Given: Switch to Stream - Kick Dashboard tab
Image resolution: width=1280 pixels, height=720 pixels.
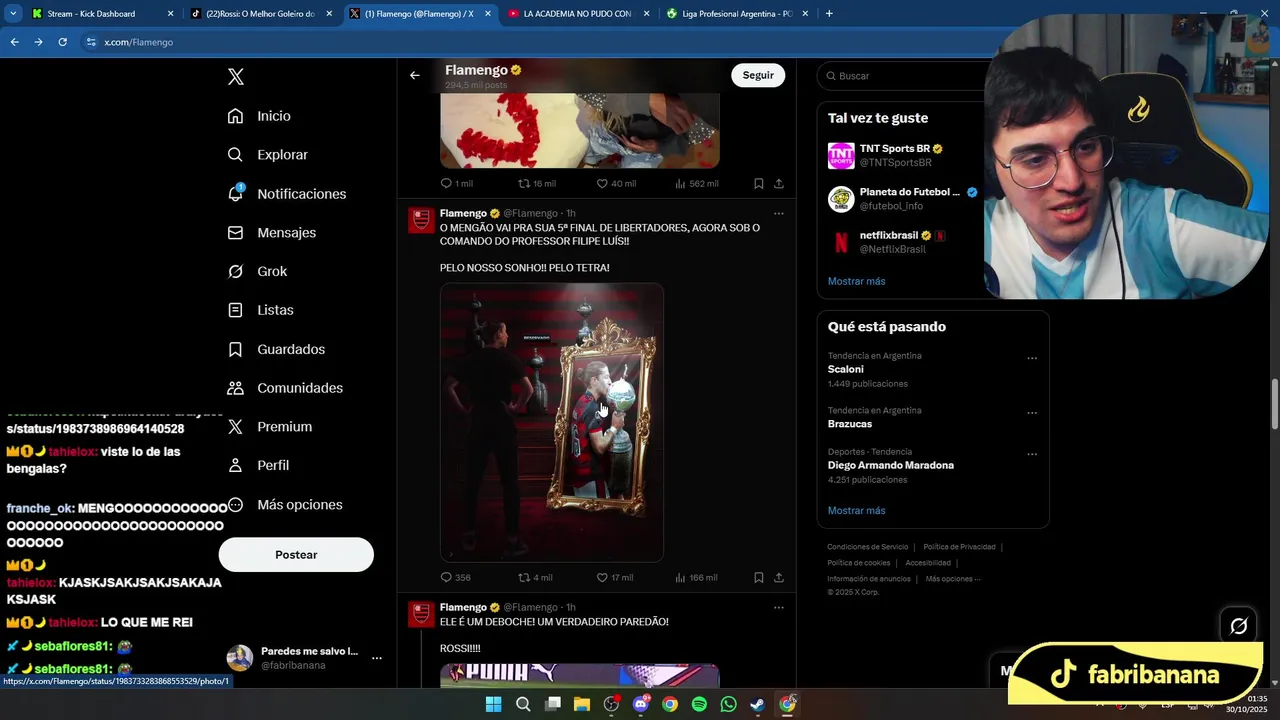Looking at the screenshot, I should click(x=102, y=14).
